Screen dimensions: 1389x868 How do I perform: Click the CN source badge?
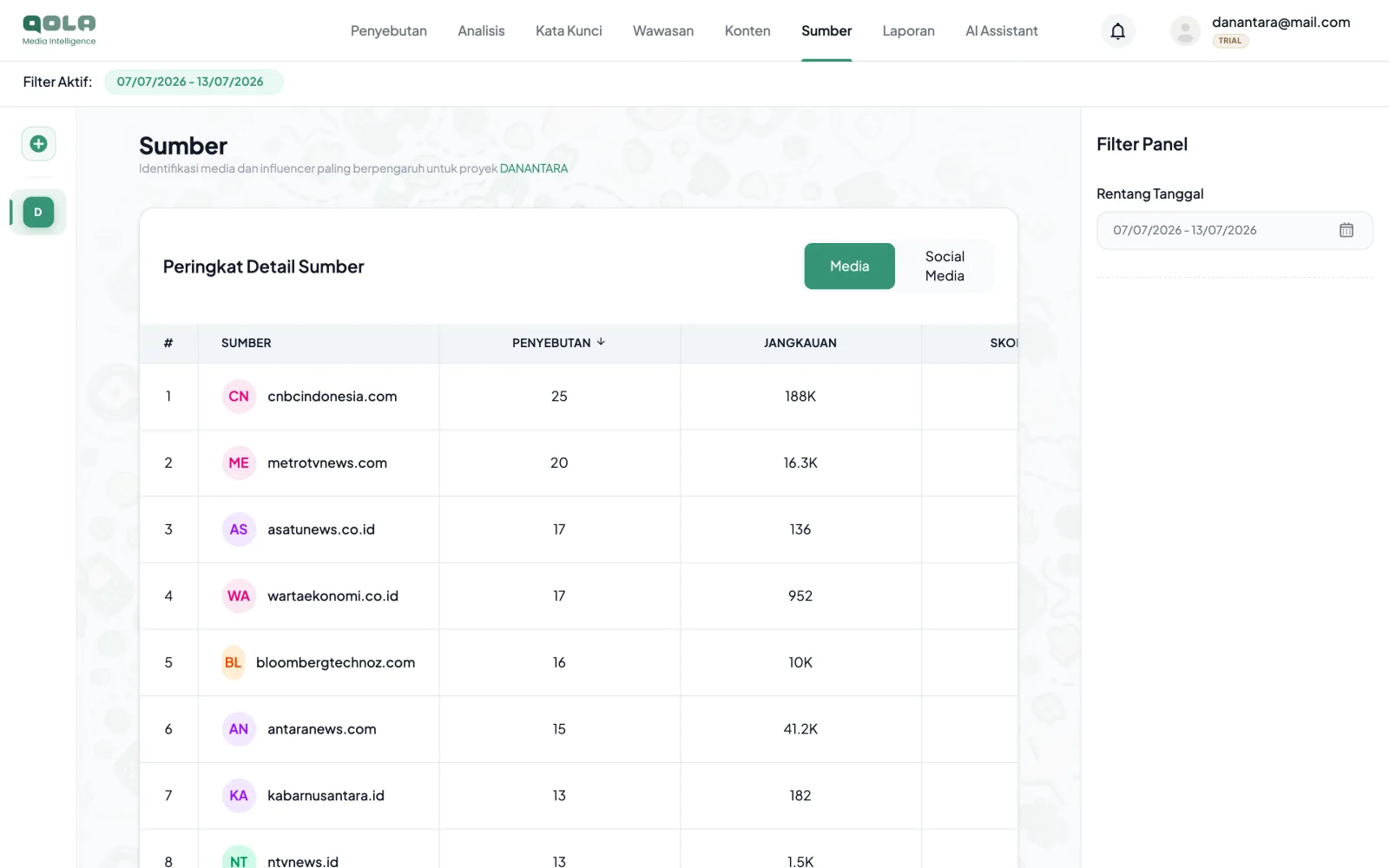click(239, 397)
